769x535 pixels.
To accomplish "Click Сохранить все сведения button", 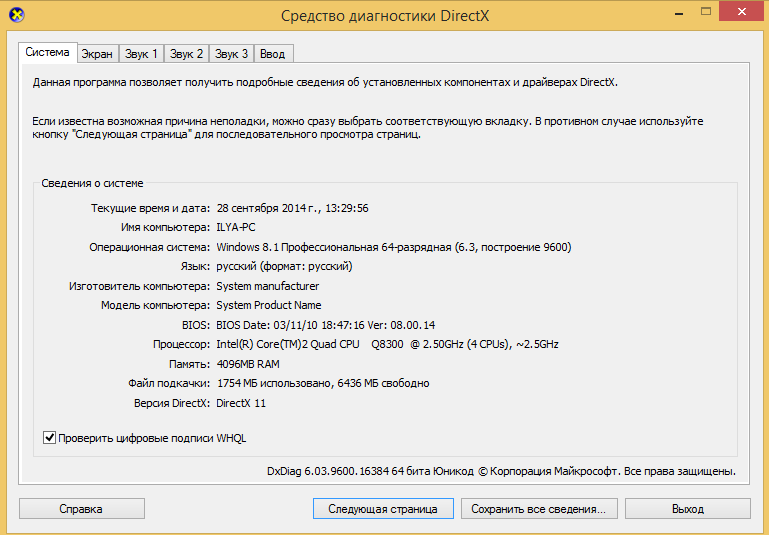I will (539, 509).
